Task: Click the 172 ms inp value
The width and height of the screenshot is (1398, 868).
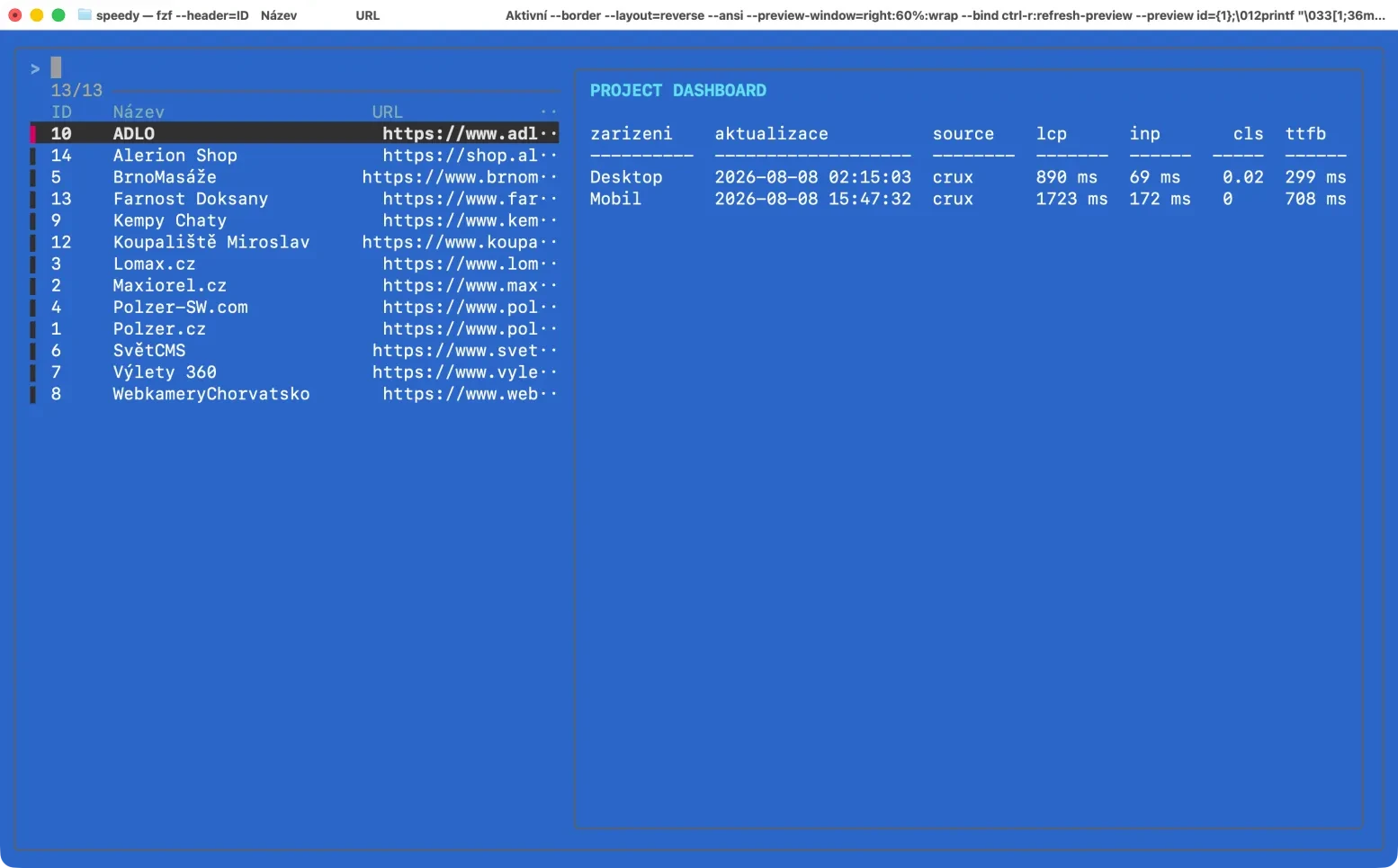Action: pyautogui.click(x=1160, y=199)
